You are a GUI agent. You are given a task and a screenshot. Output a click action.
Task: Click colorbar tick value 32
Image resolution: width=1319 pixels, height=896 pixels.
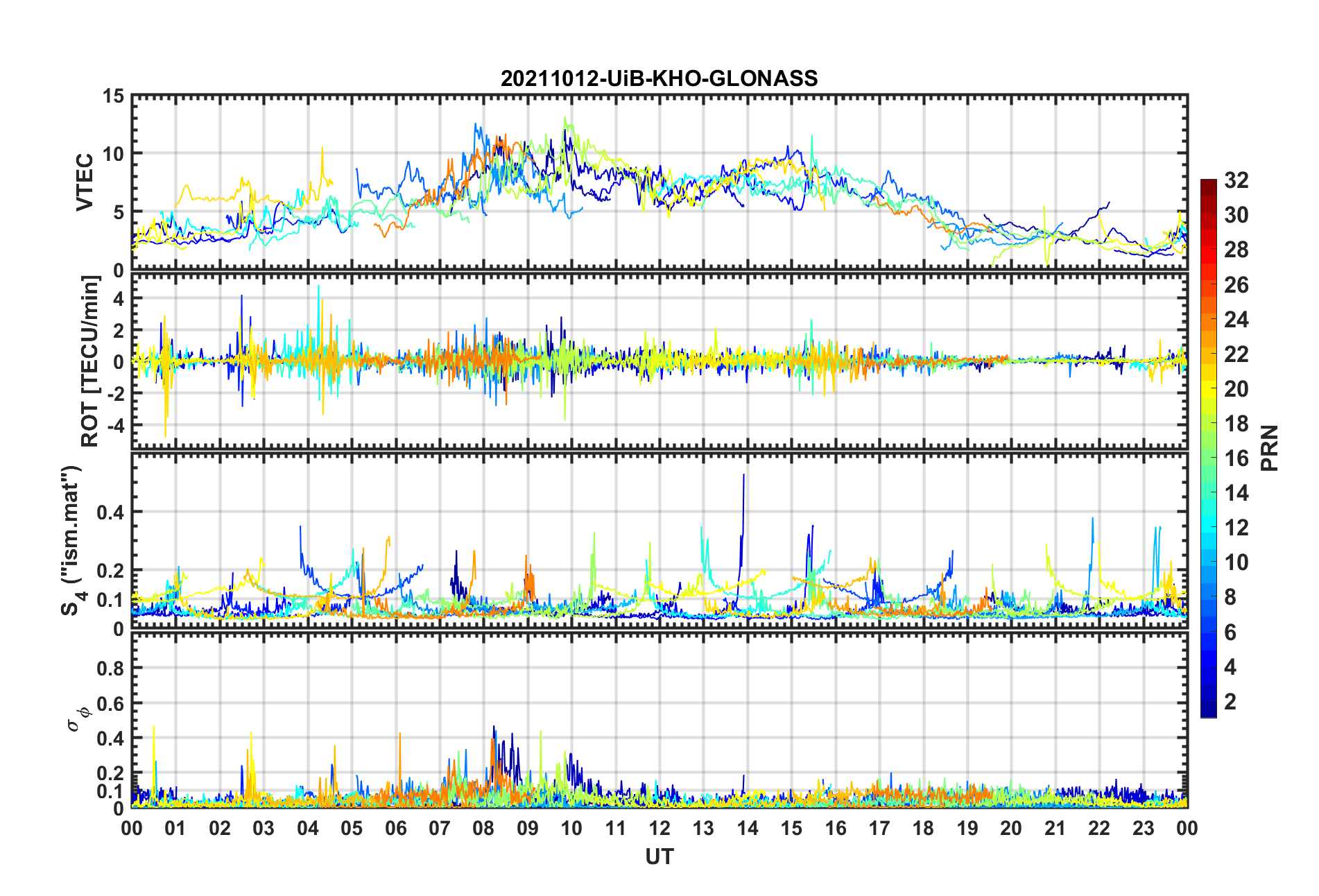1236,180
